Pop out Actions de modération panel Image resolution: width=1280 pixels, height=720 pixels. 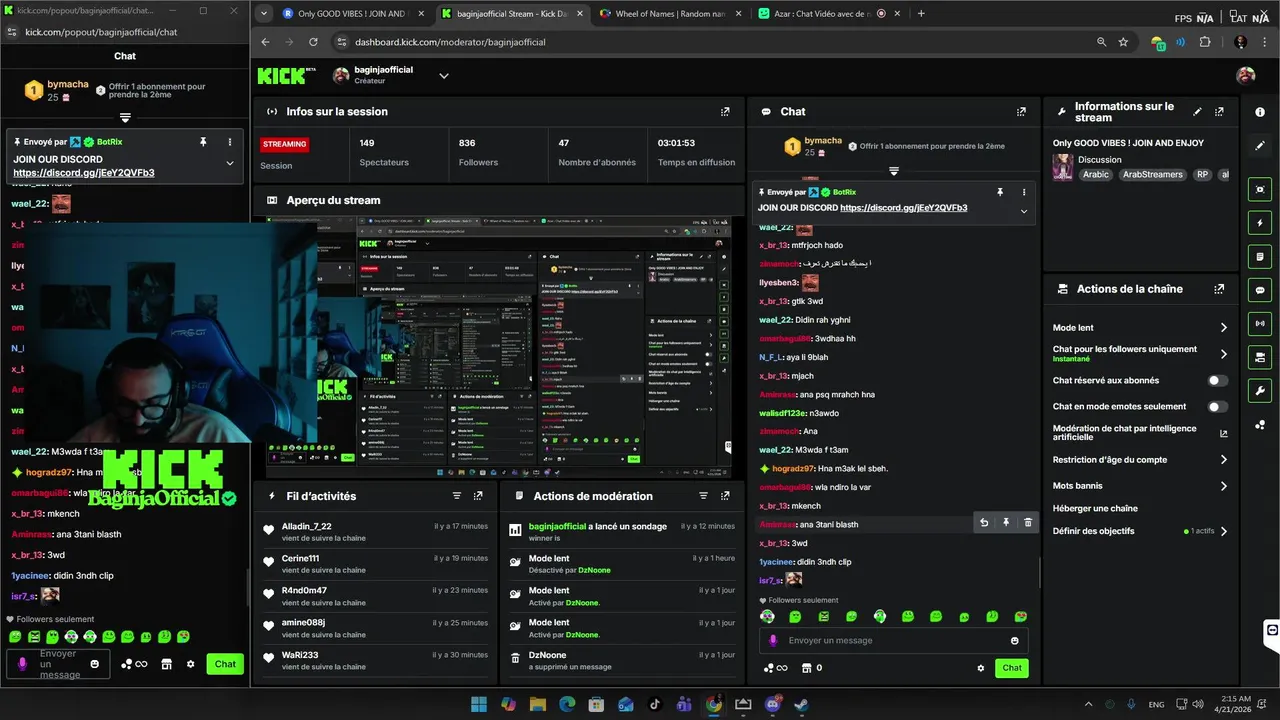click(x=725, y=496)
